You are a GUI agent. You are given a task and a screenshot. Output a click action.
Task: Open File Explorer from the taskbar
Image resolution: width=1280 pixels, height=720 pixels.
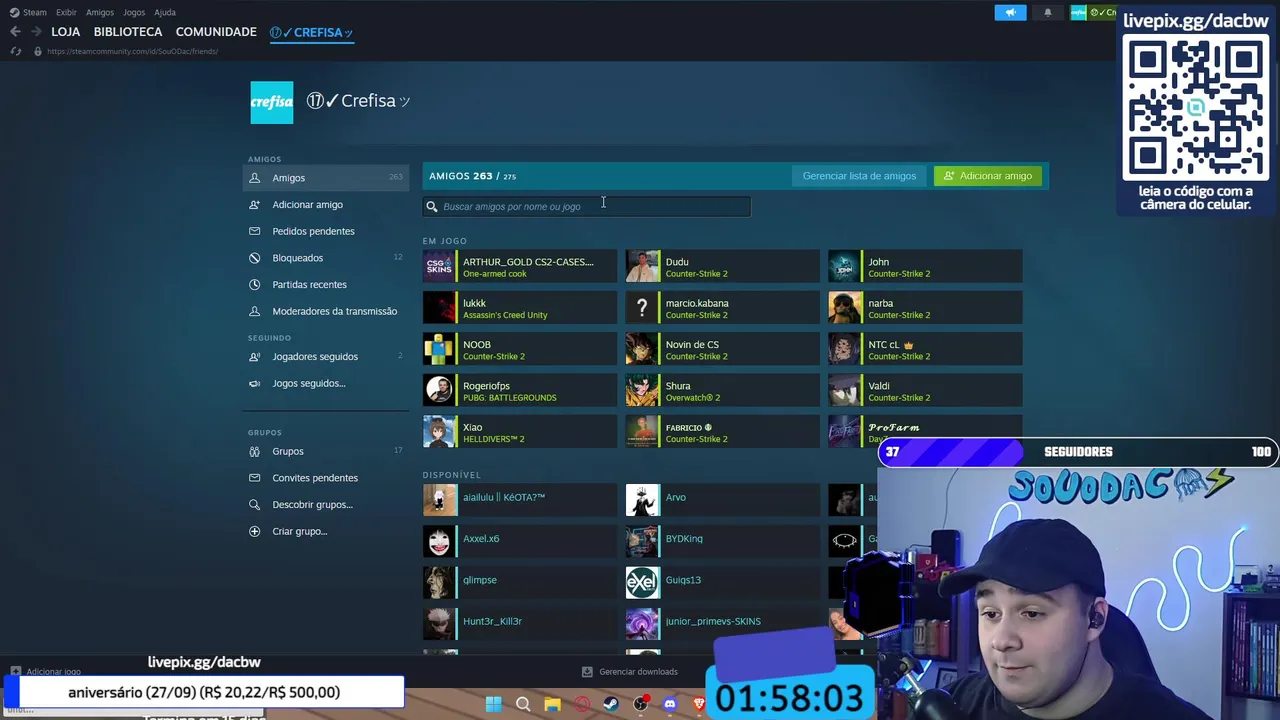pos(552,704)
